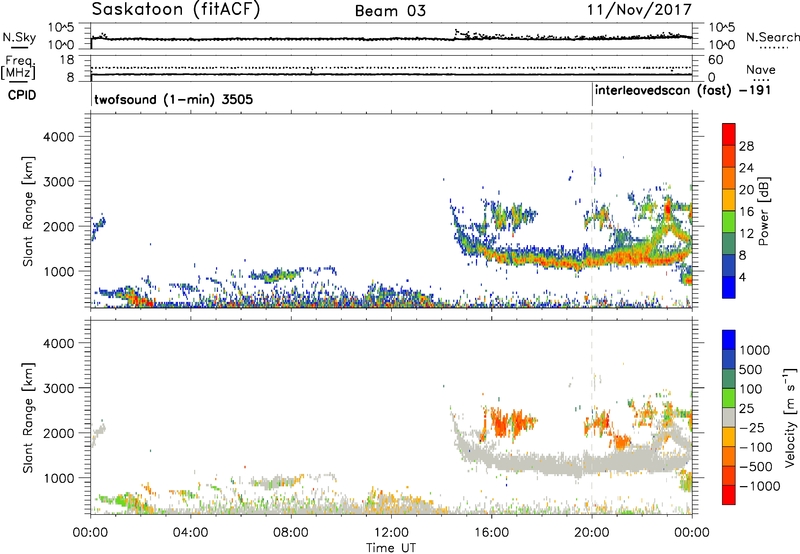
Task: Click the date '11/Nov/2017'
Action: pyautogui.click(x=639, y=10)
